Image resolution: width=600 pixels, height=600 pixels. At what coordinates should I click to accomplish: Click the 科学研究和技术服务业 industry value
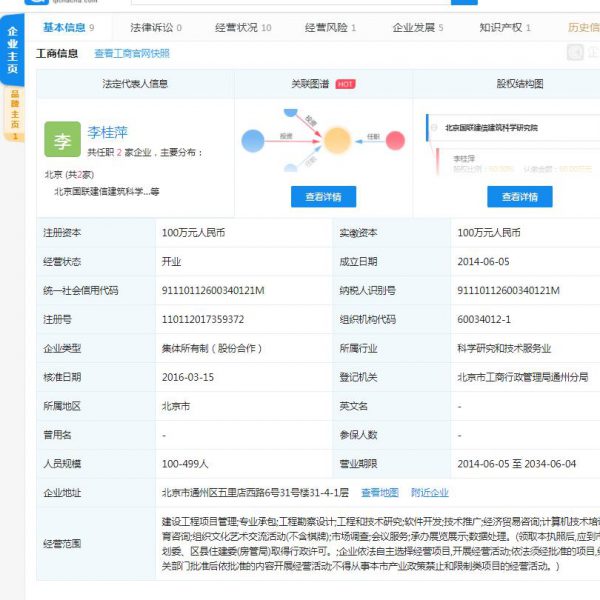pos(504,349)
